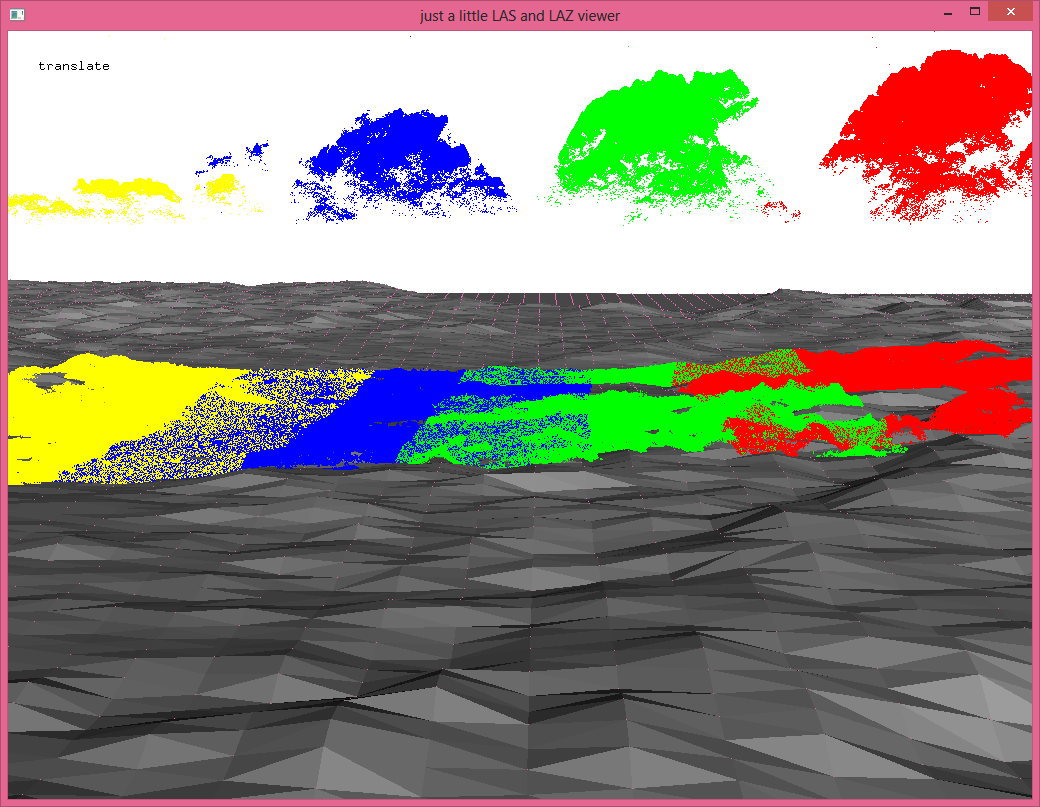Click the gray triangulated terrain in the foreground
1040x807 pixels.
click(500, 650)
